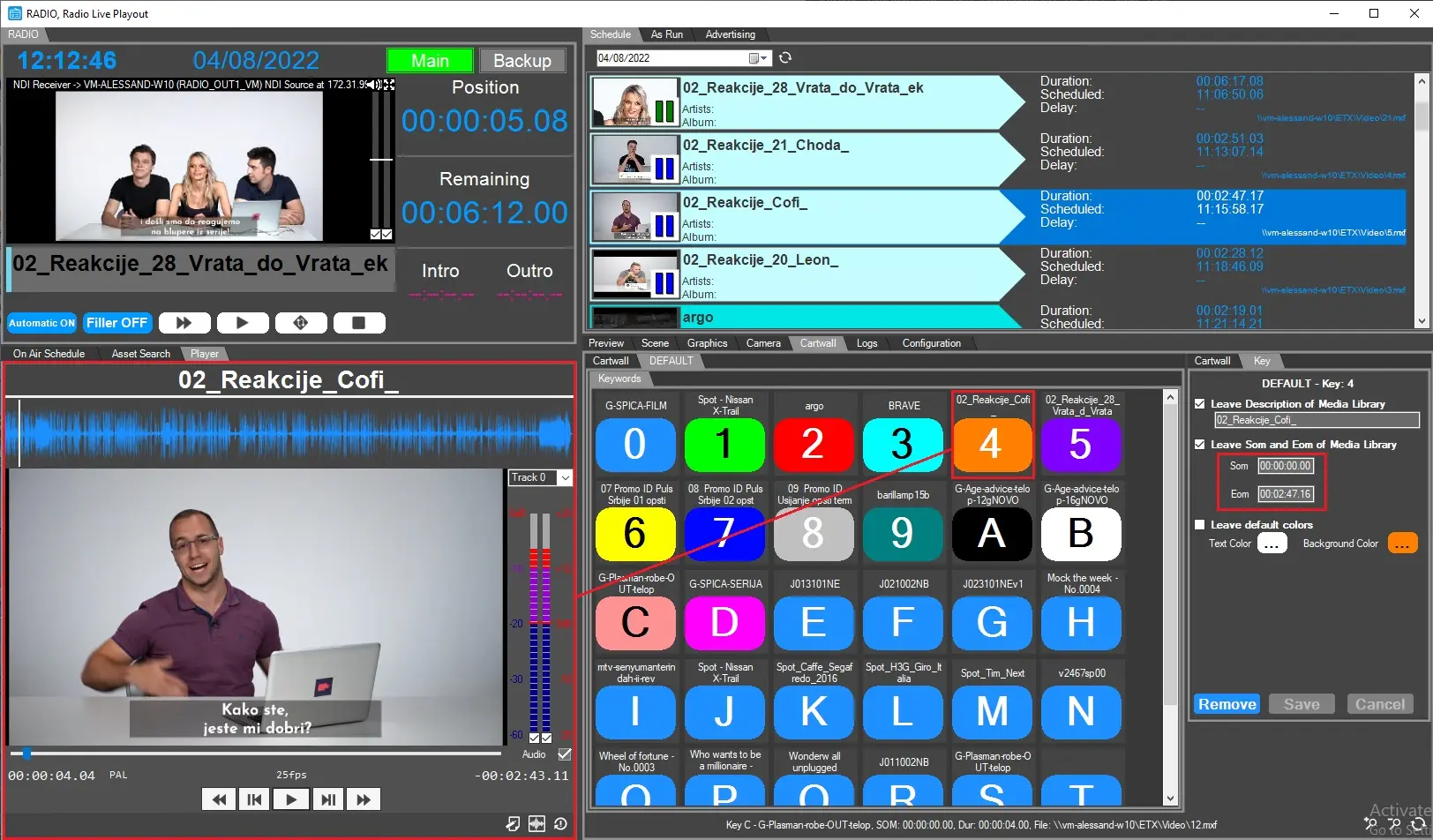Pick the orange Background Color swatch
Viewport: 1433px width, 840px height.
[x=1402, y=544]
